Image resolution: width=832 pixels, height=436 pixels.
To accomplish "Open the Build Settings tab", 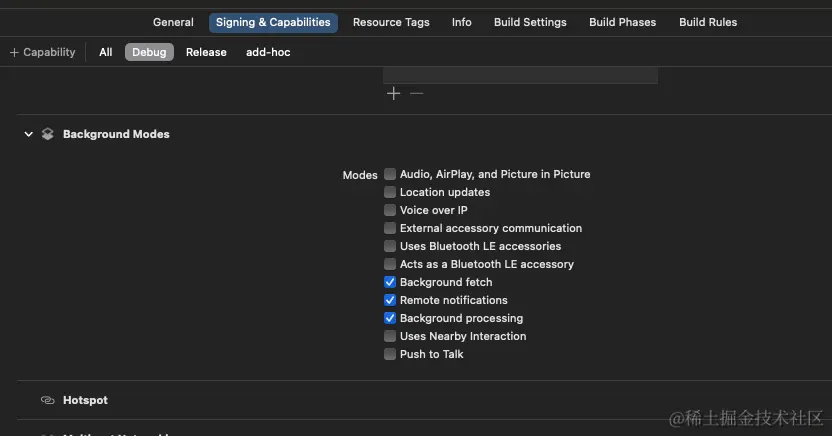I will [x=530, y=22].
